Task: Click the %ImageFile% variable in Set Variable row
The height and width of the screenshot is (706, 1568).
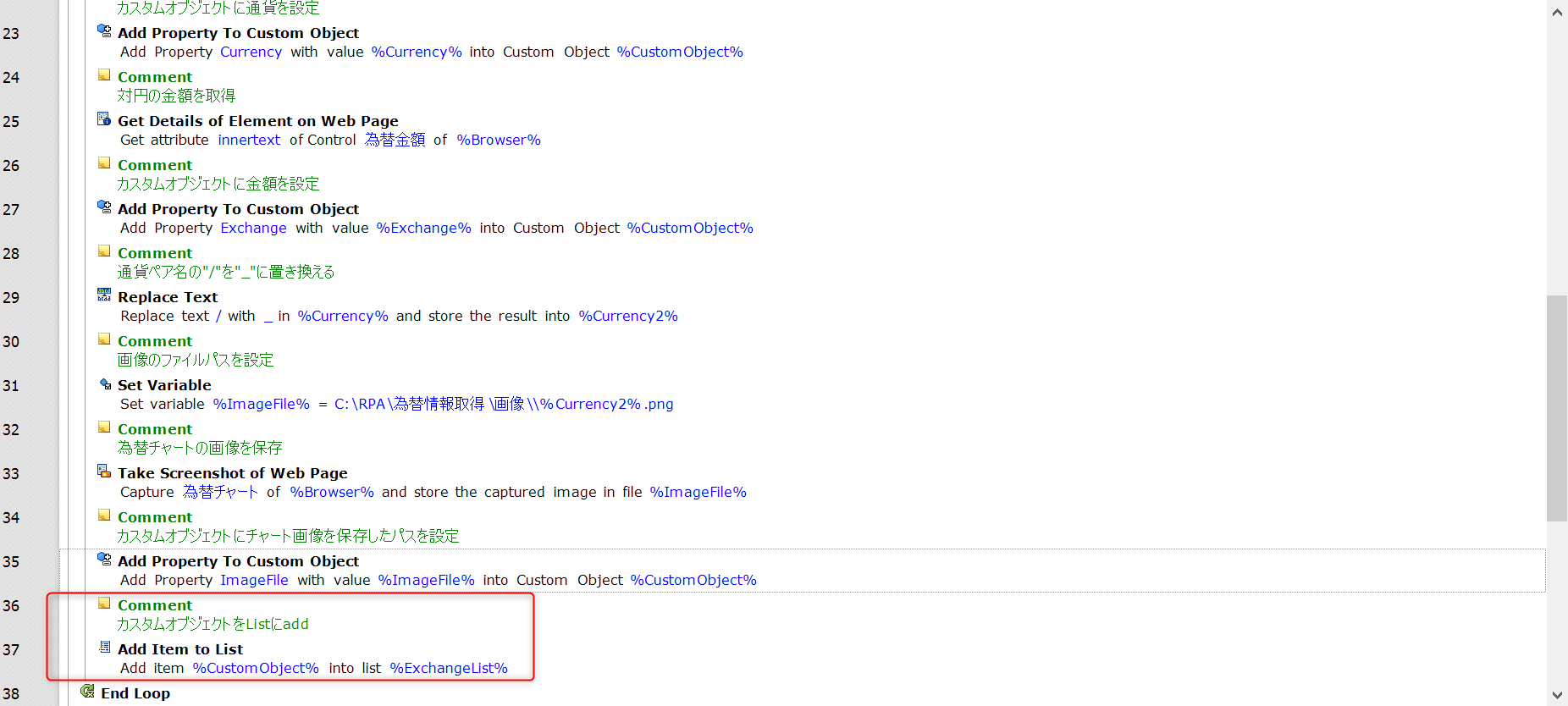Action: 262,404
